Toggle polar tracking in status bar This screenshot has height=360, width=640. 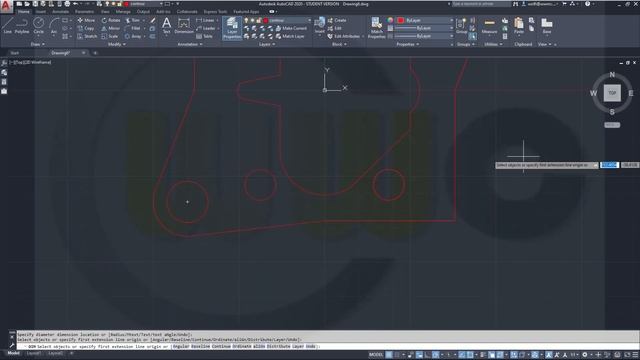click(436, 355)
